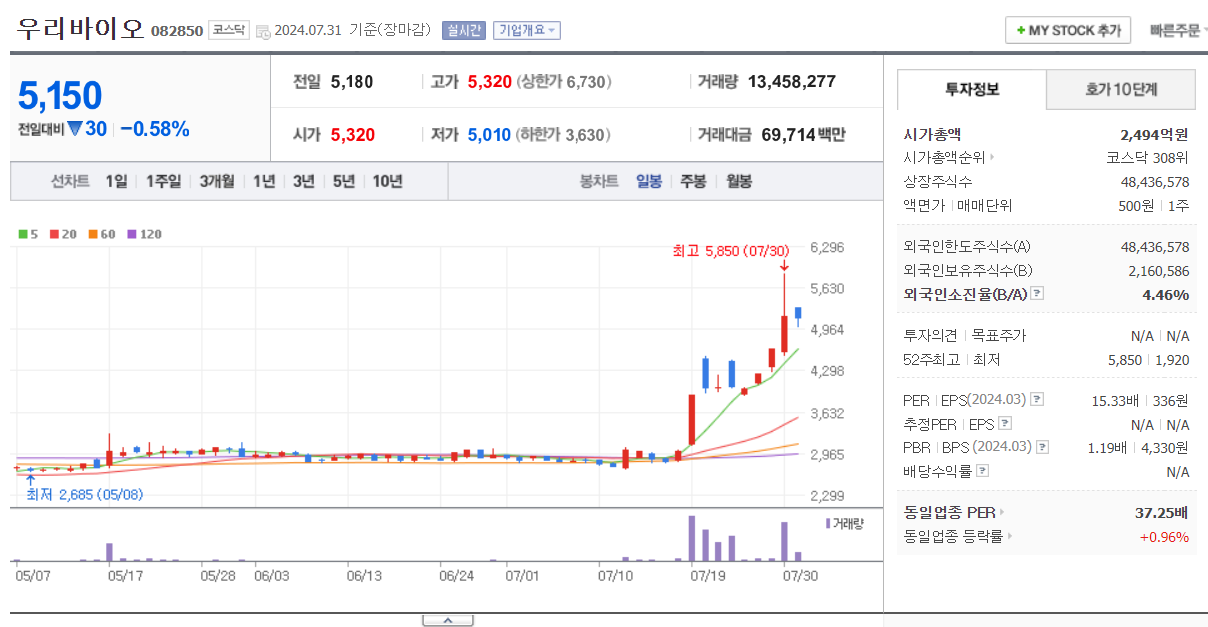Image resolution: width=1208 pixels, height=627 pixels.
Task: Click the current price 5,150
Action: (60, 96)
